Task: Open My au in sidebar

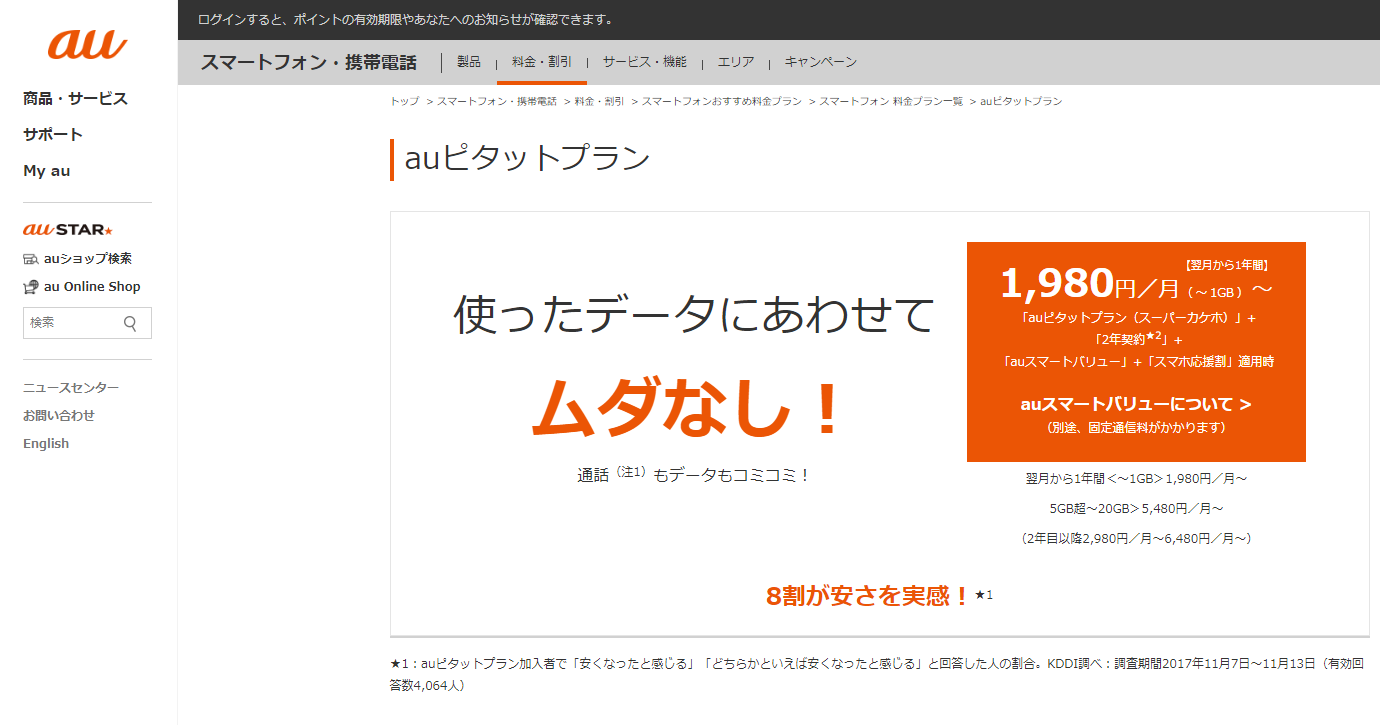Action: point(47,171)
